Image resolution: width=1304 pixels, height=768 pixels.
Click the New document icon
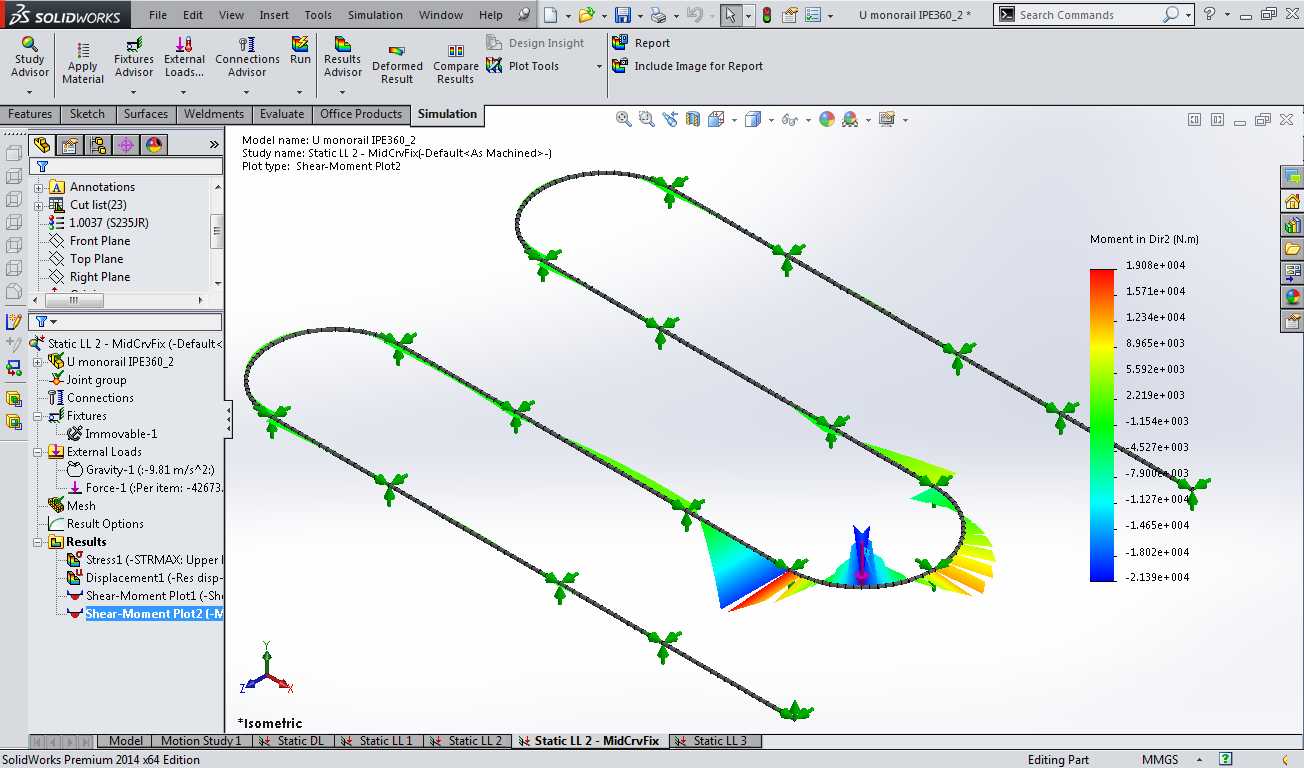pyautogui.click(x=551, y=15)
